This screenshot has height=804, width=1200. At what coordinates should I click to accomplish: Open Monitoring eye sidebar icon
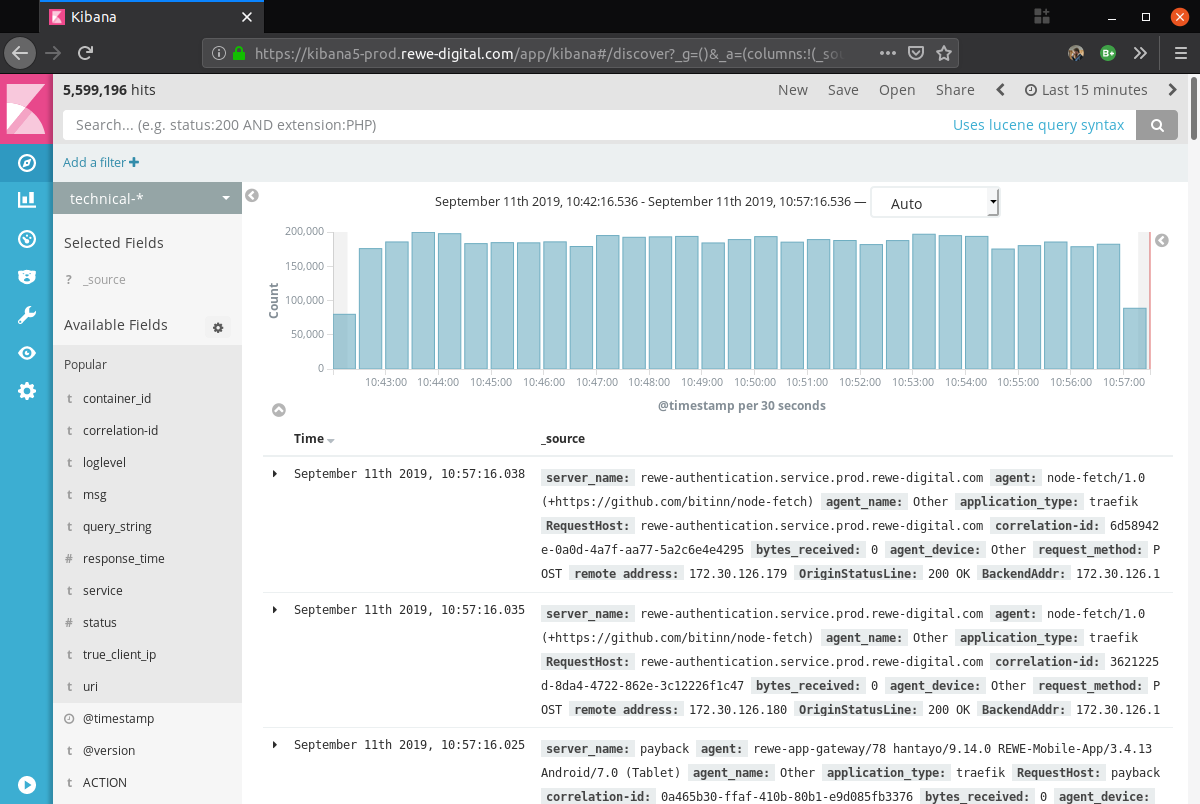[x=27, y=353]
